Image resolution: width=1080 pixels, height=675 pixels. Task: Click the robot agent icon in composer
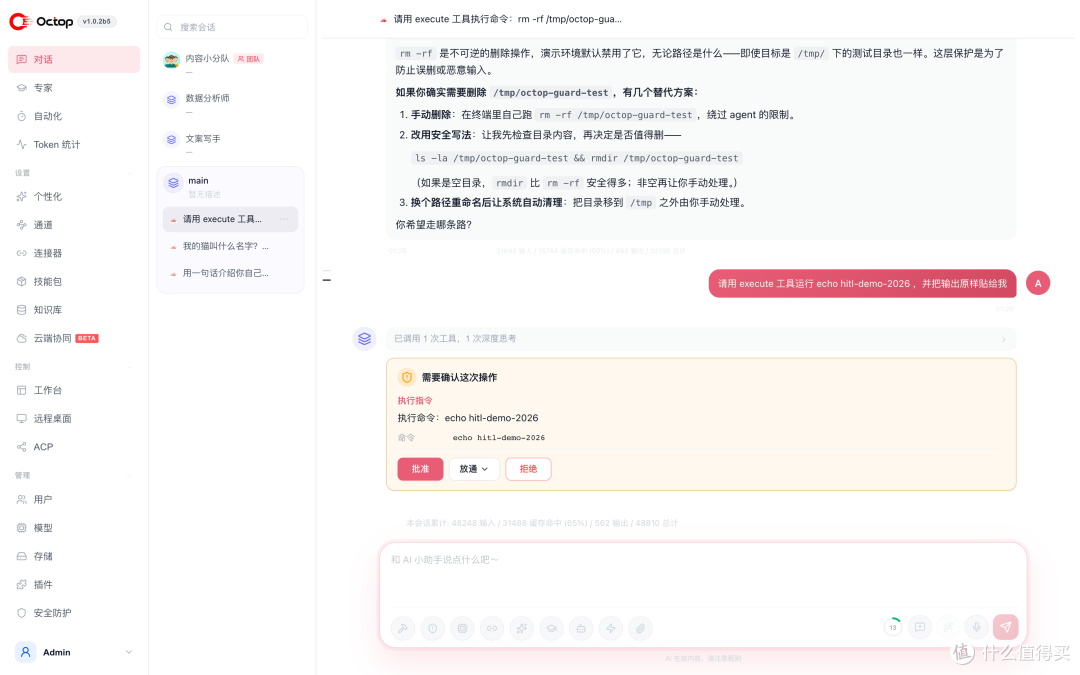(581, 628)
